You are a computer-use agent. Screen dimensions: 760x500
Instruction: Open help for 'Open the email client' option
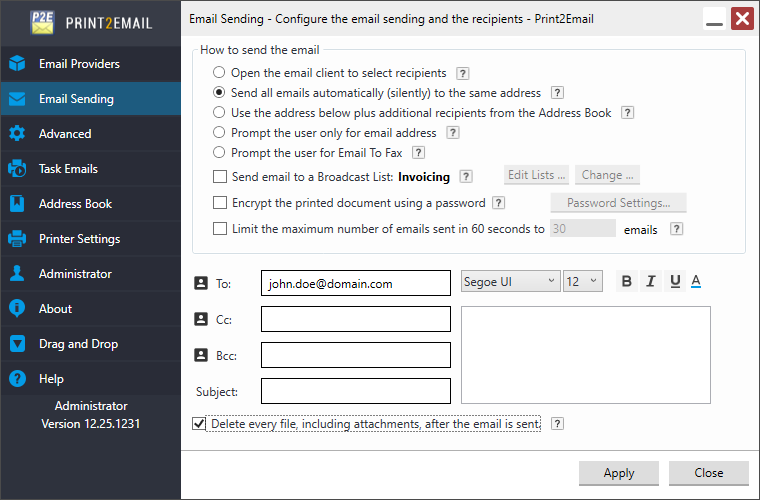463,73
